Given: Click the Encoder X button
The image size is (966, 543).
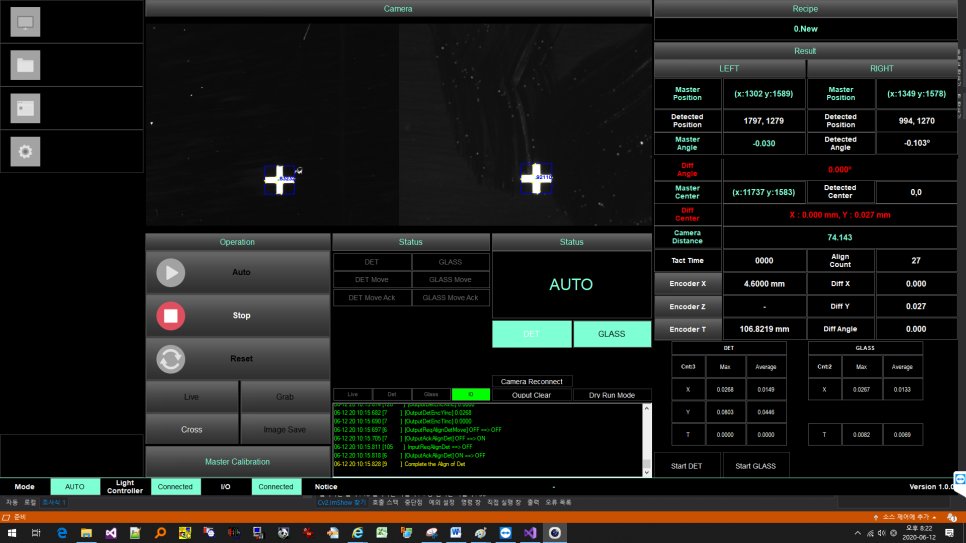Looking at the screenshot, I should pyautogui.click(x=688, y=284).
